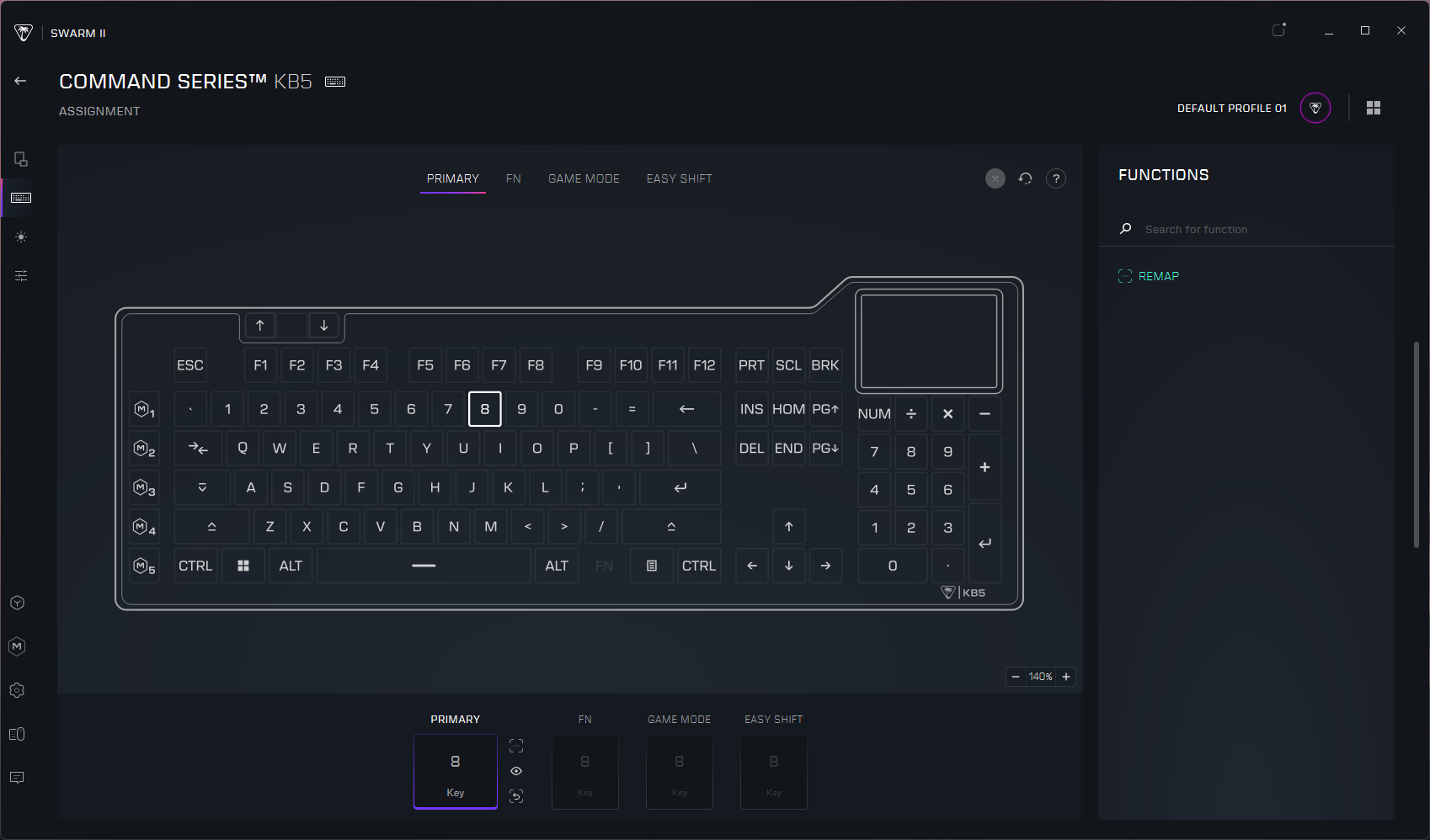Select the FN assignment slot

pyautogui.click(x=585, y=772)
